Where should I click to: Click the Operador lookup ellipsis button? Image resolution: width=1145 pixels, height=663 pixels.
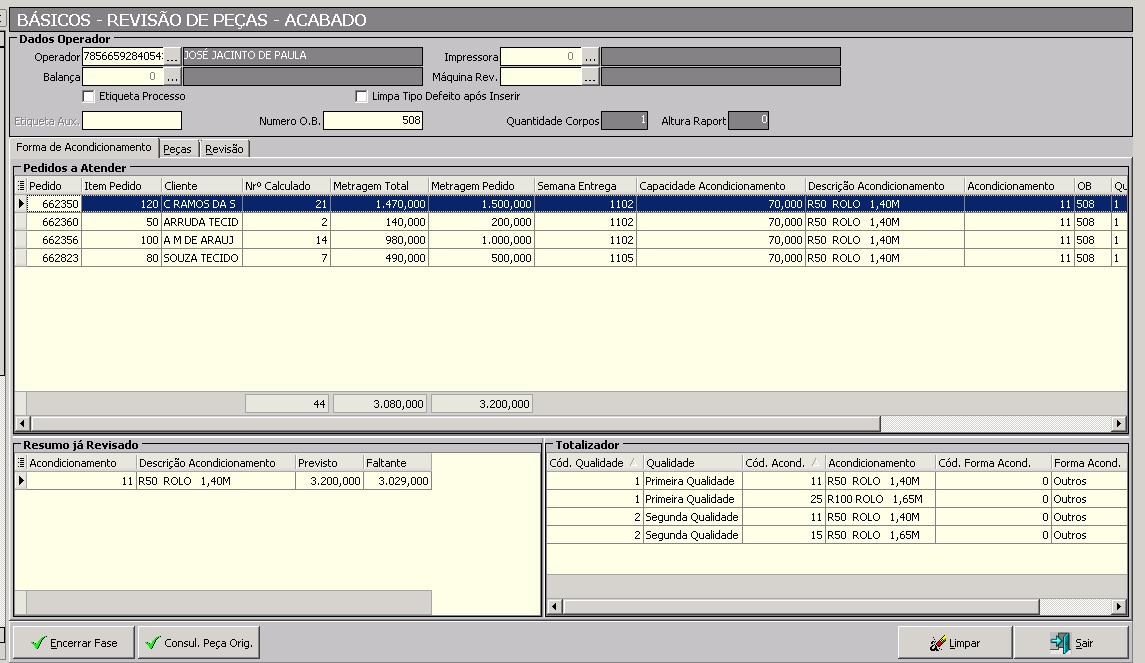click(x=172, y=57)
